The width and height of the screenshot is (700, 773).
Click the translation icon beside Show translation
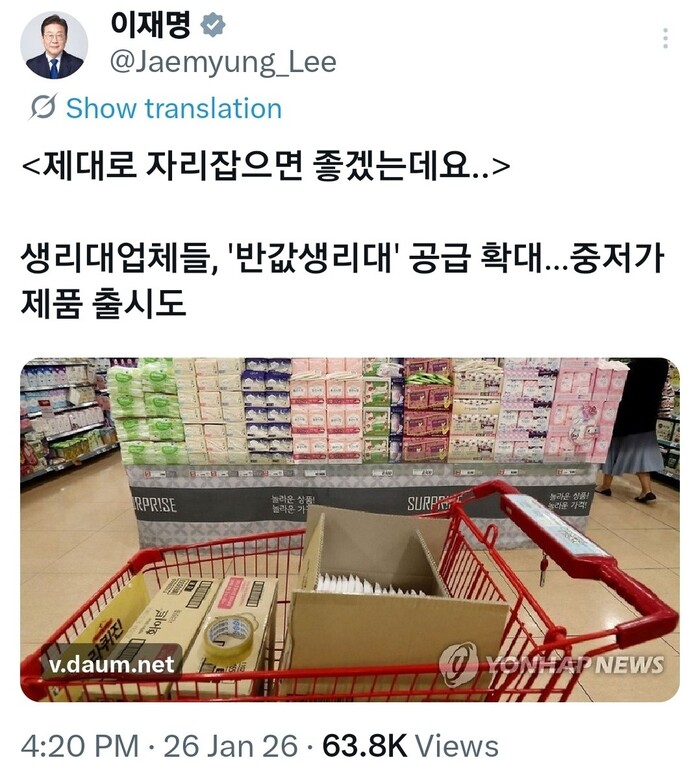coord(43,106)
